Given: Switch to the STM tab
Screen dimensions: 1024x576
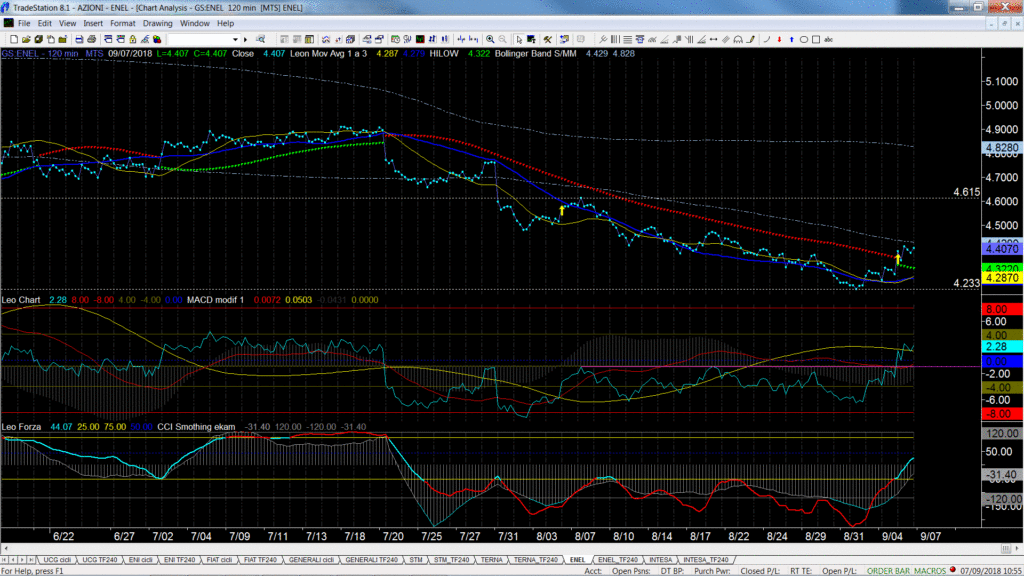Looking at the screenshot, I should pyautogui.click(x=415, y=560).
